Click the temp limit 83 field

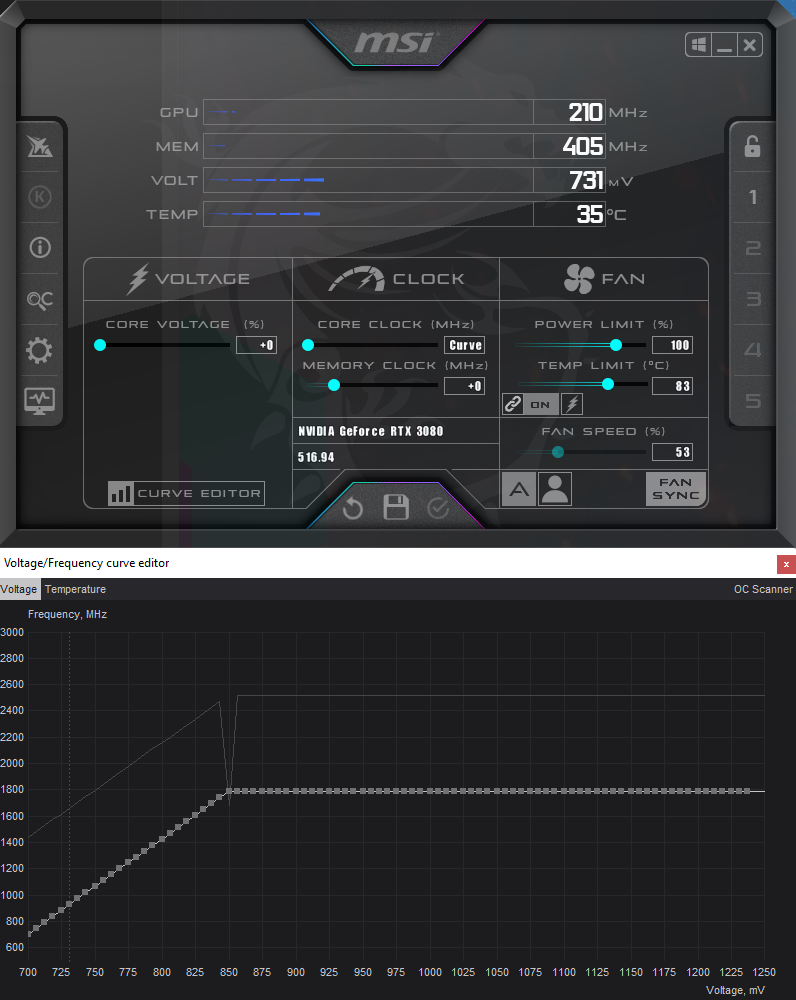[x=672, y=386]
